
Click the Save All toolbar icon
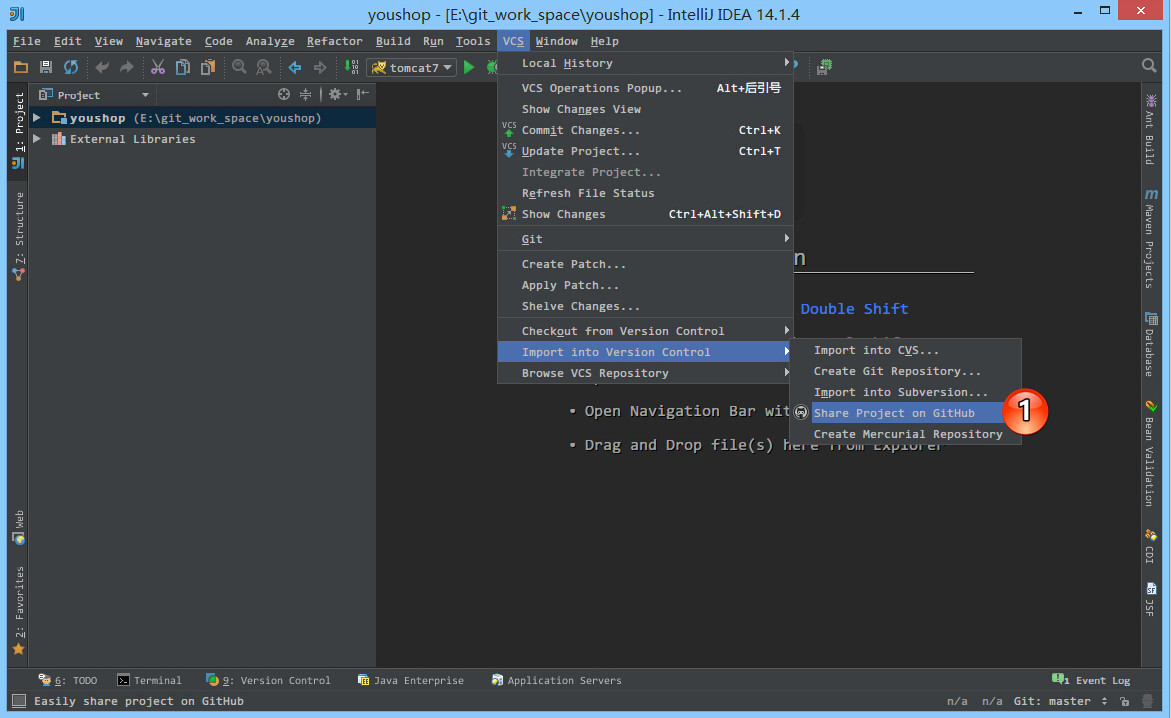point(46,67)
